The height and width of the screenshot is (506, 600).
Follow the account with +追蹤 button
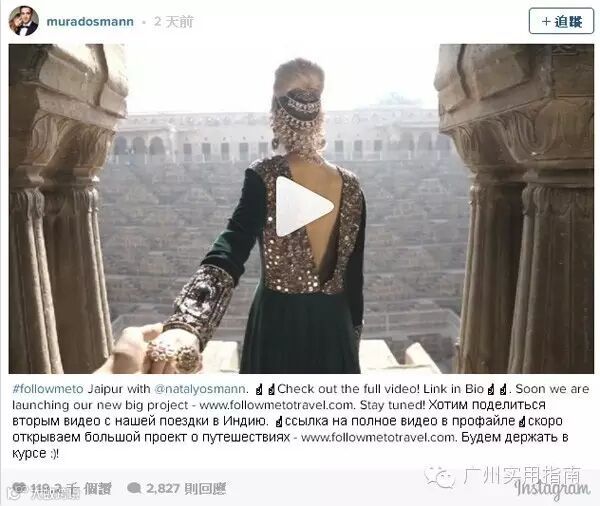[x=561, y=21]
